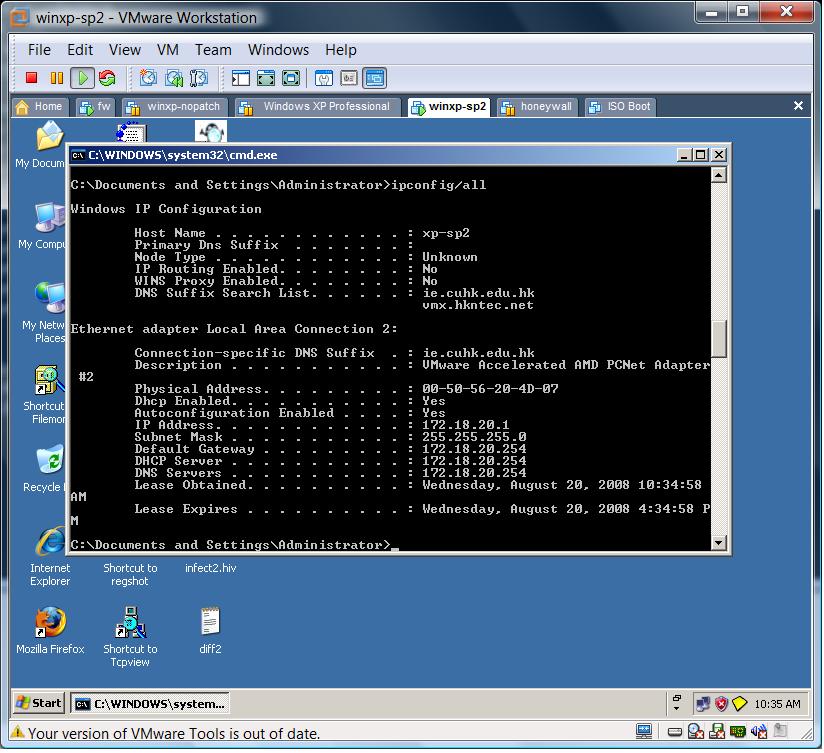Viewport: 824px width, 753px height.
Task: Switch to the ISO Boot tab
Action: pos(620,107)
